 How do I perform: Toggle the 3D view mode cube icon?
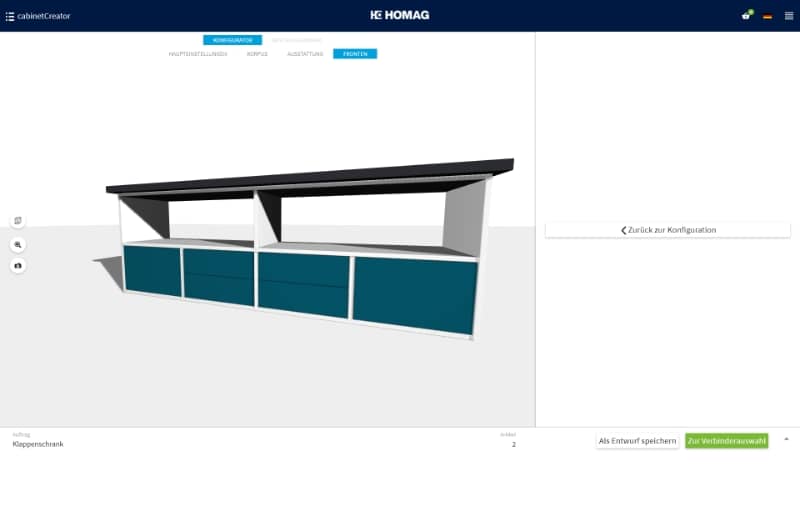18,220
